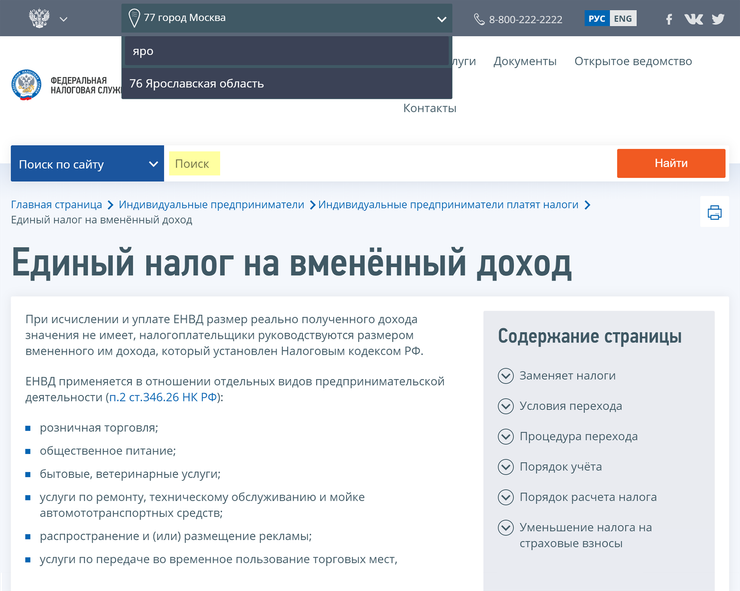Collapse the region selector 77 город Москва

coord(441,18)
